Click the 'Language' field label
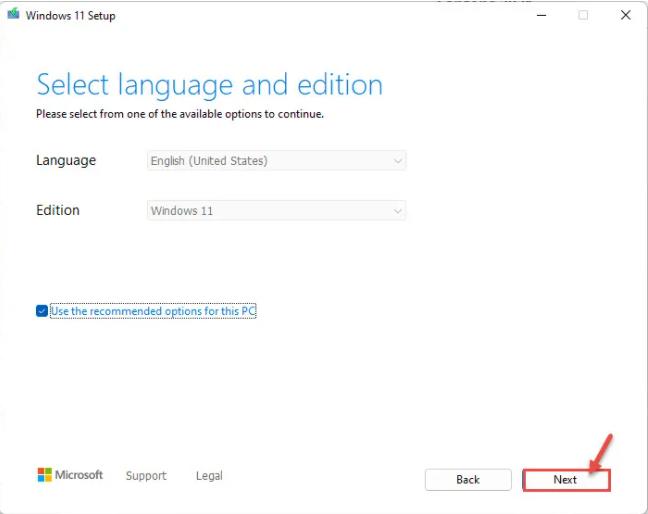The height and width of the screenshot is (514, 648). click(66, 160)
